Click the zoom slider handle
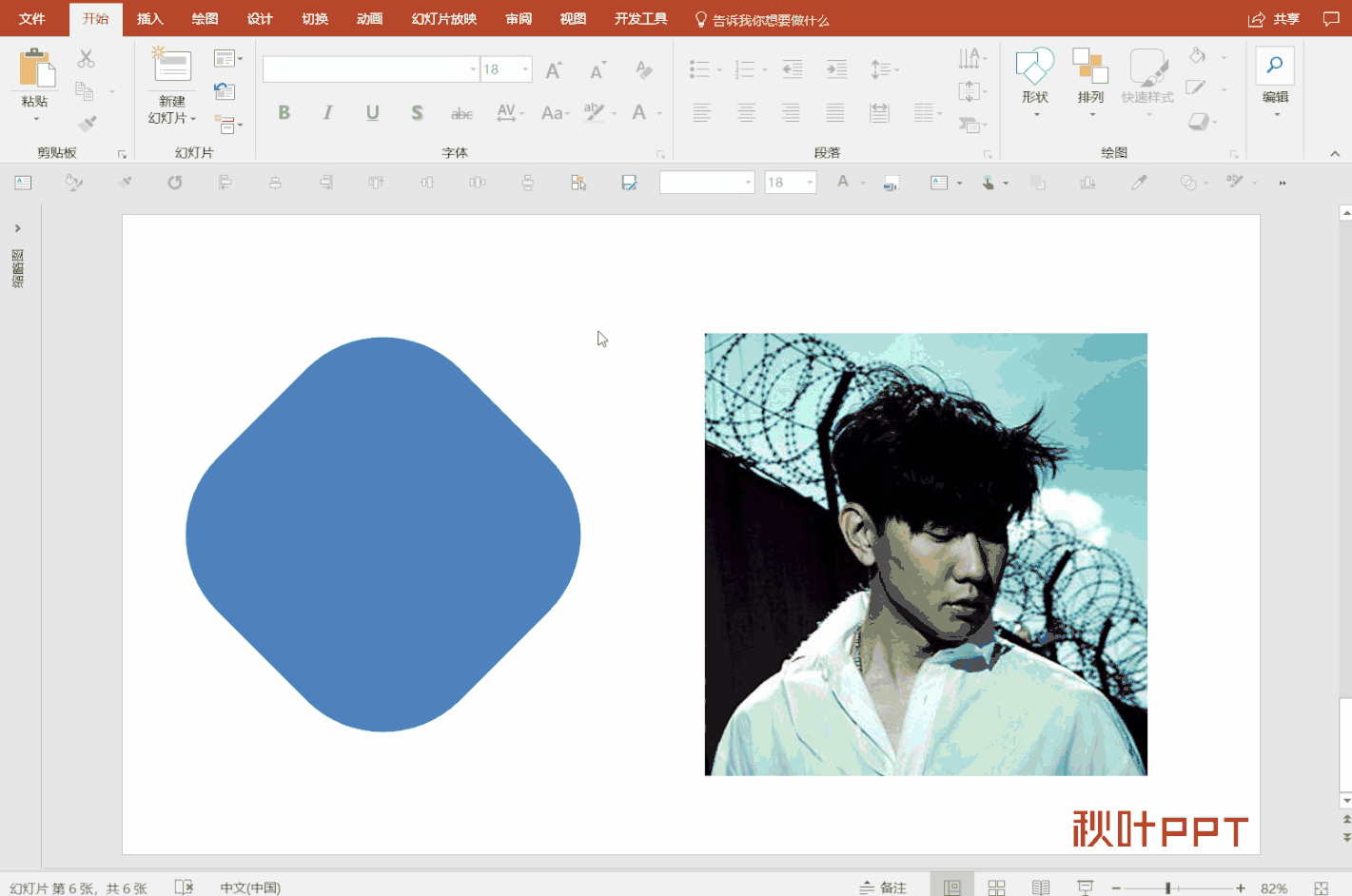This screenshot has height=896, width=1352. (1167, 887)
